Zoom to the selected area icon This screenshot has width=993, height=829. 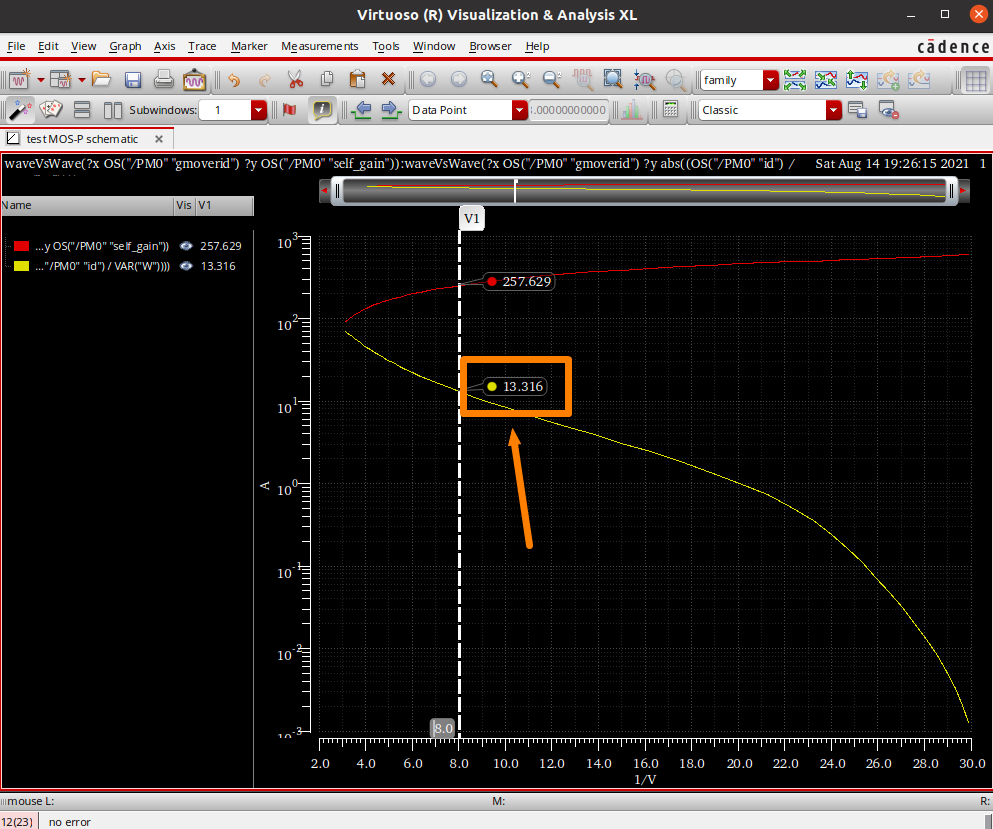613,79
